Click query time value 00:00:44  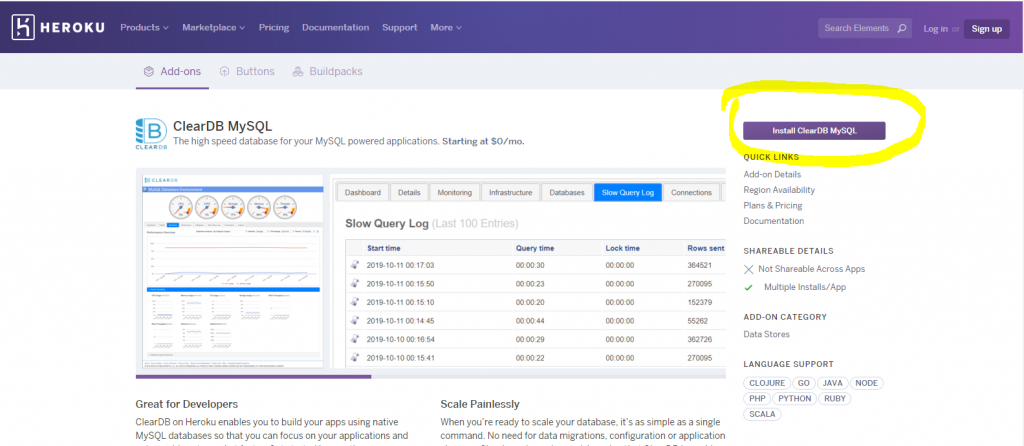click(x=530, y=321)
